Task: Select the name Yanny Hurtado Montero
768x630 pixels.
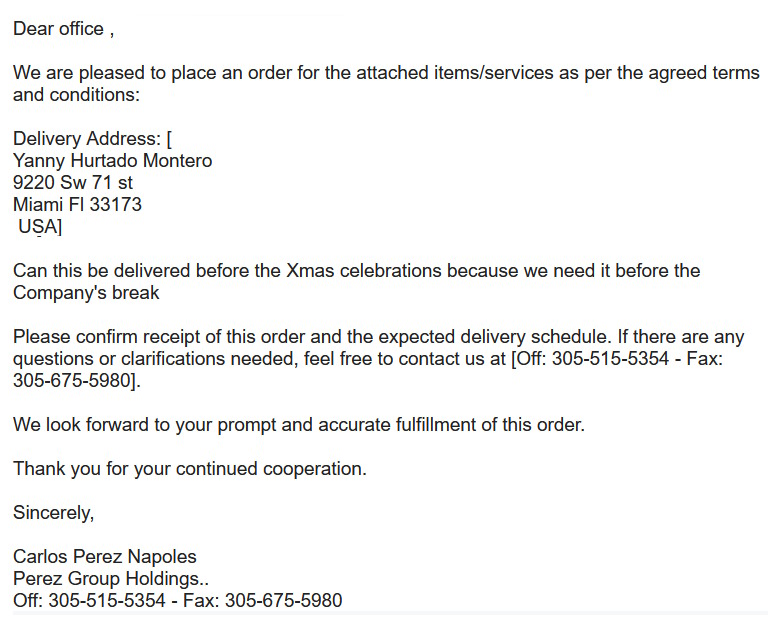Action: pos(112,161)
